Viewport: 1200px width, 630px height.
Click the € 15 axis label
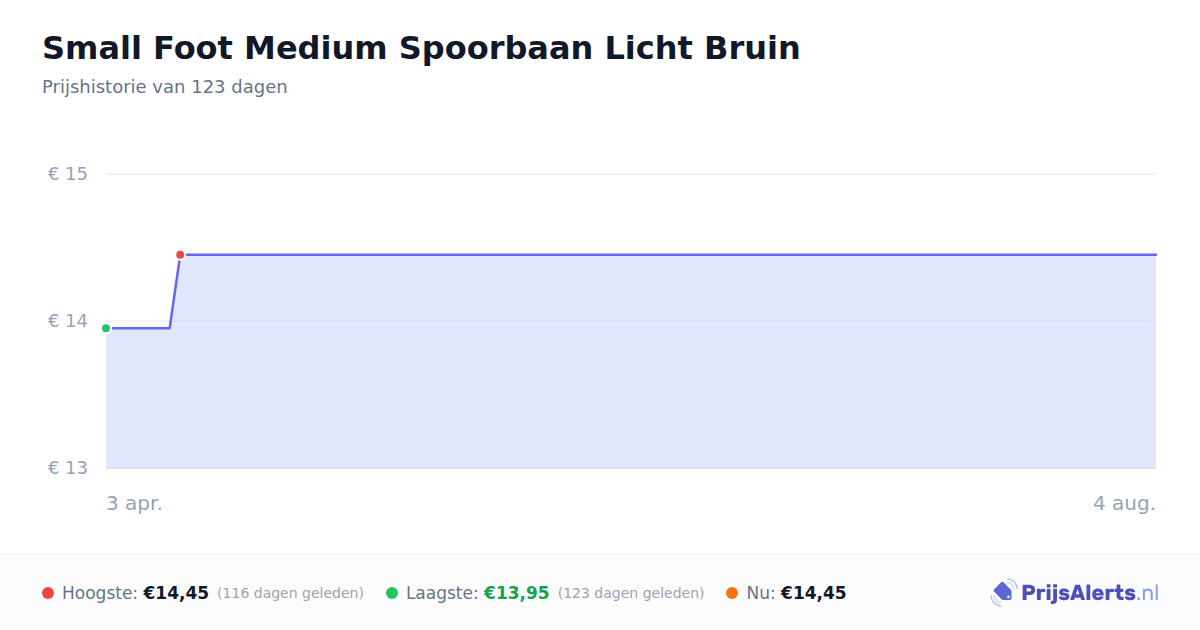pos(68,174)
